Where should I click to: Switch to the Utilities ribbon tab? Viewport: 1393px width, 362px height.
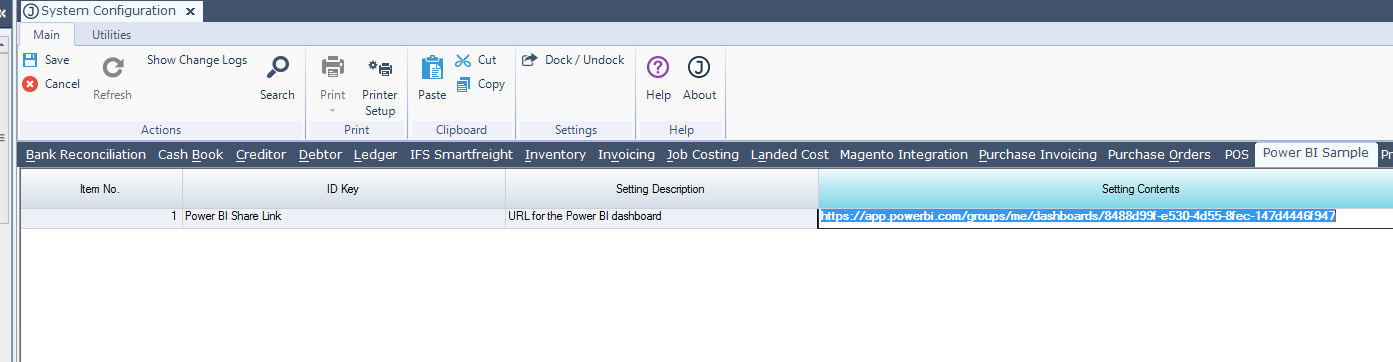point(112,35)
